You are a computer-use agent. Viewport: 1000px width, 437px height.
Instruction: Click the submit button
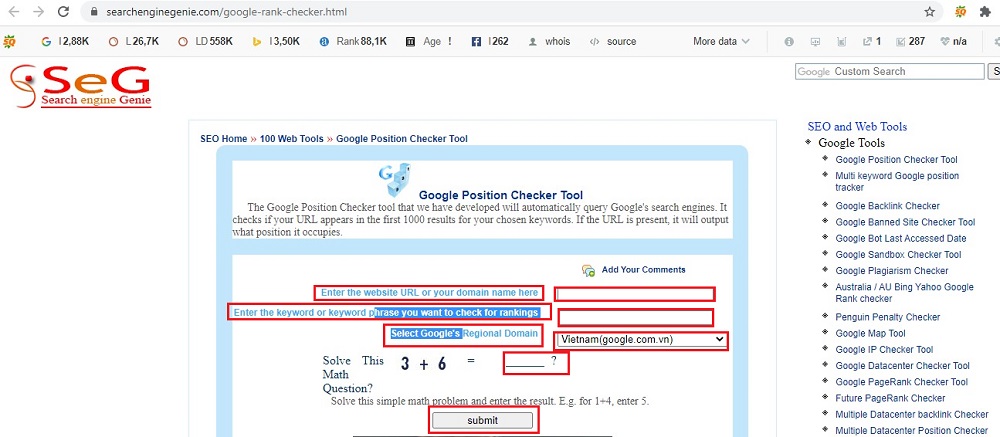[482, 420]
